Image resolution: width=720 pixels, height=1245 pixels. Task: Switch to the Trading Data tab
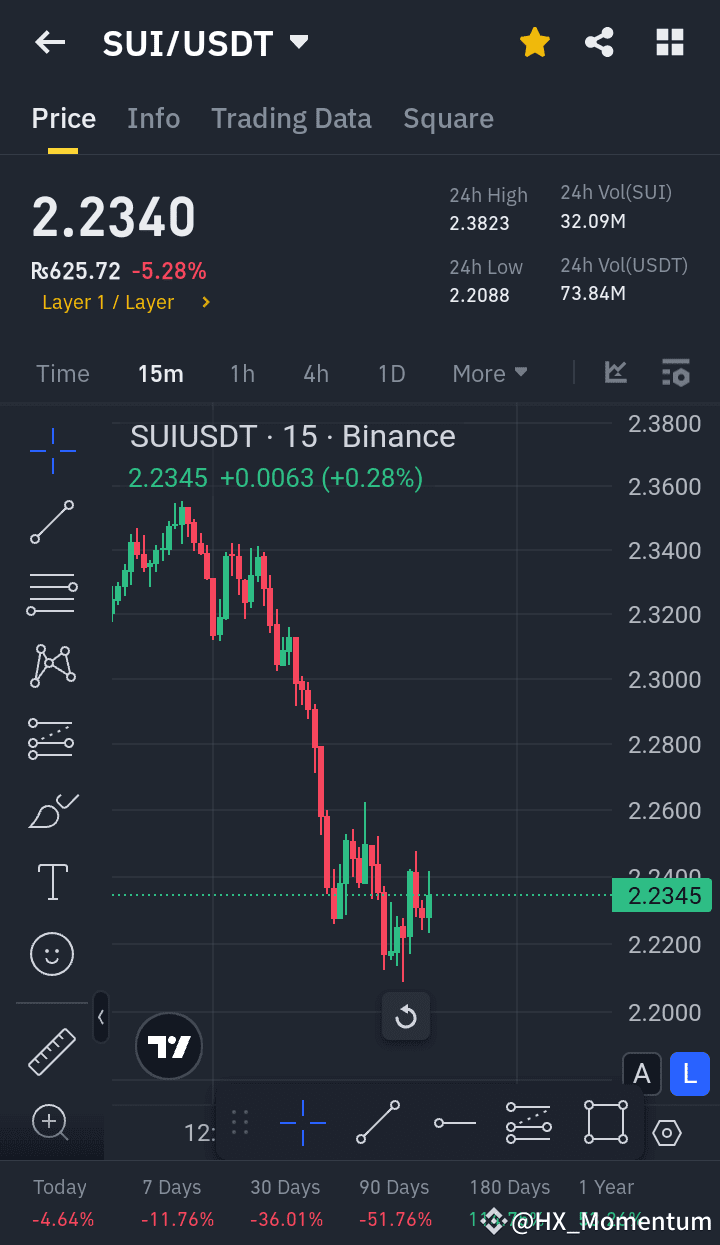coord(291,118)
